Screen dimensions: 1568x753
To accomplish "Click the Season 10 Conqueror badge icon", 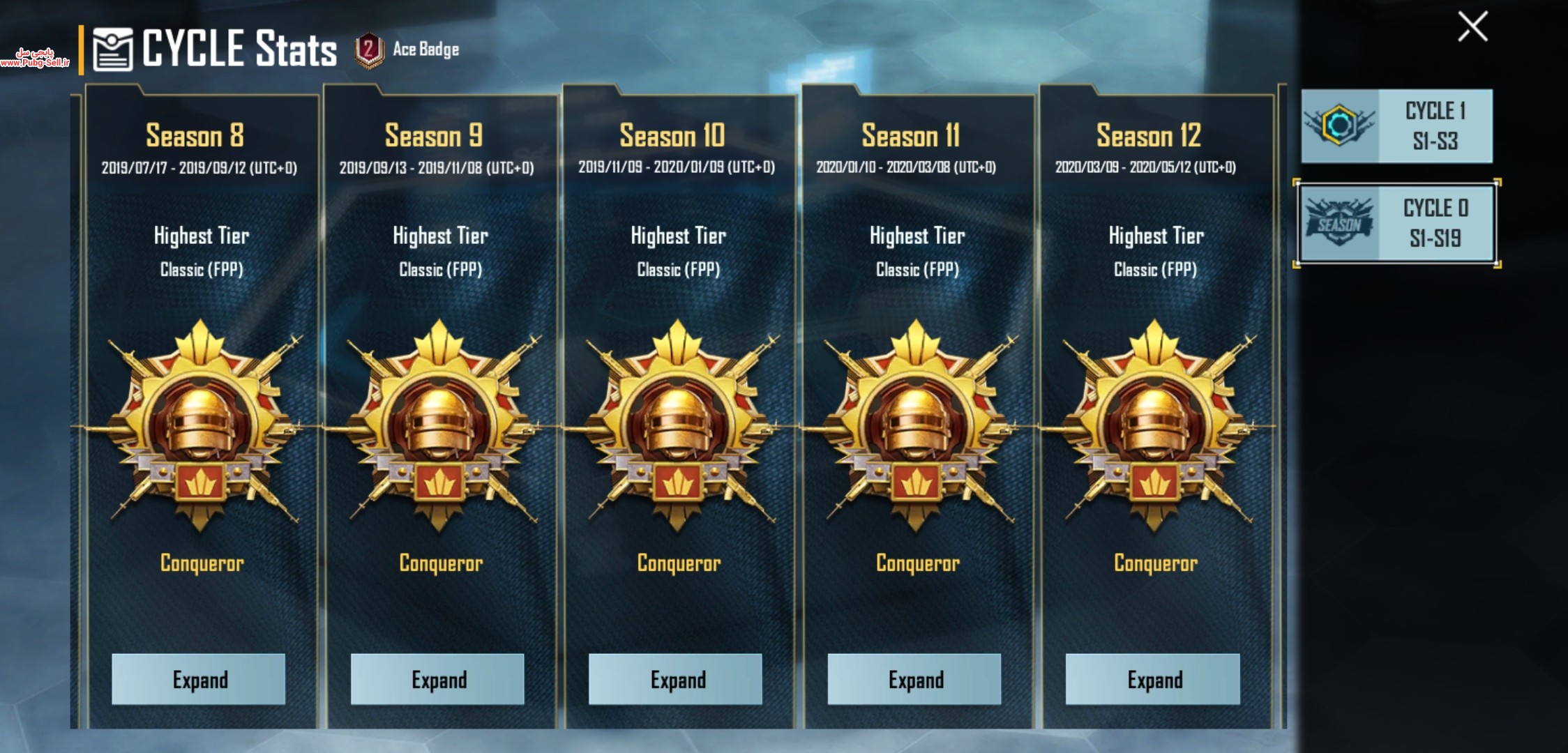I will pyautogui.click(x=677, y=425).
